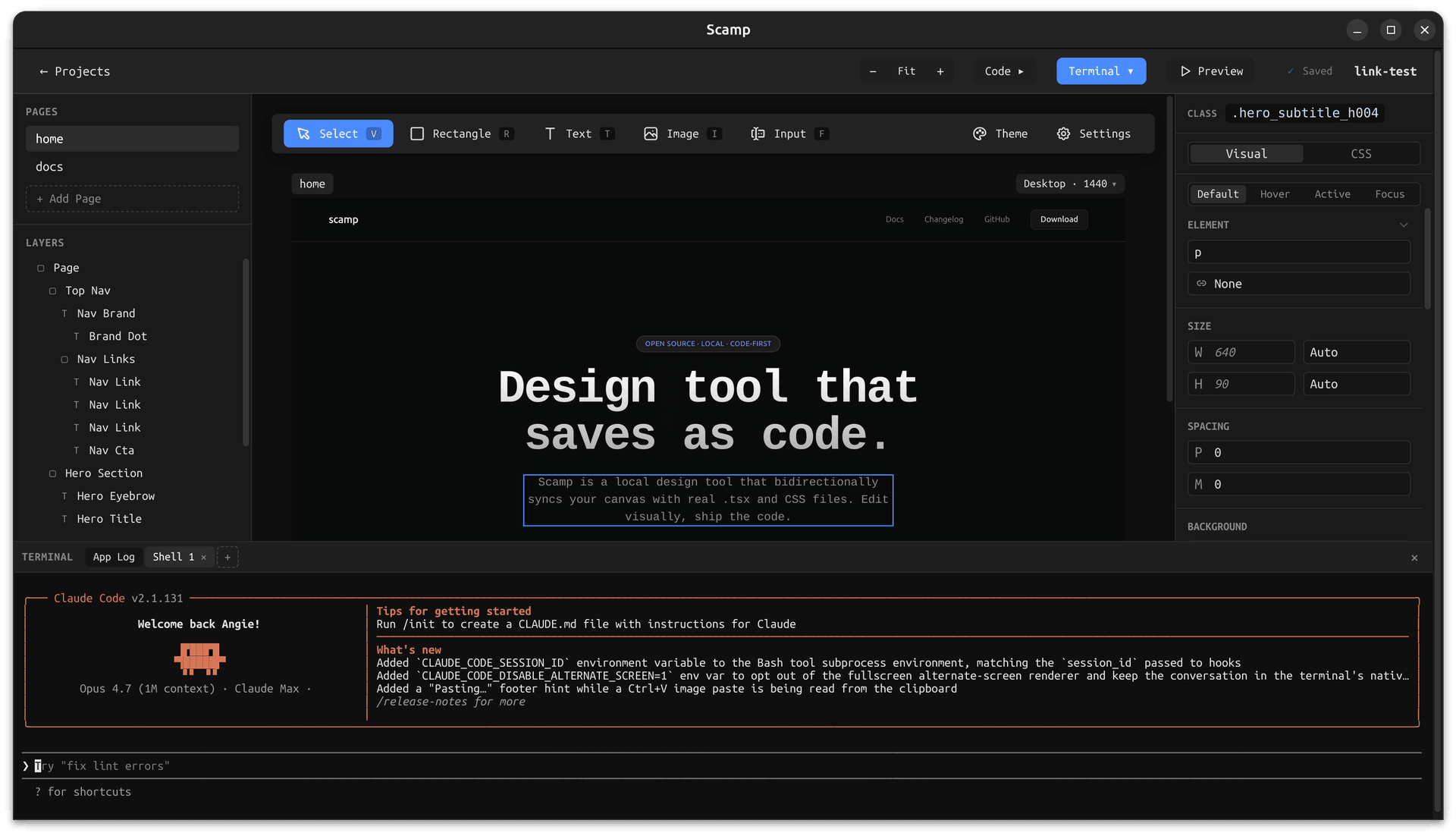Open the Theme palette

click(x=1000, y=134)
